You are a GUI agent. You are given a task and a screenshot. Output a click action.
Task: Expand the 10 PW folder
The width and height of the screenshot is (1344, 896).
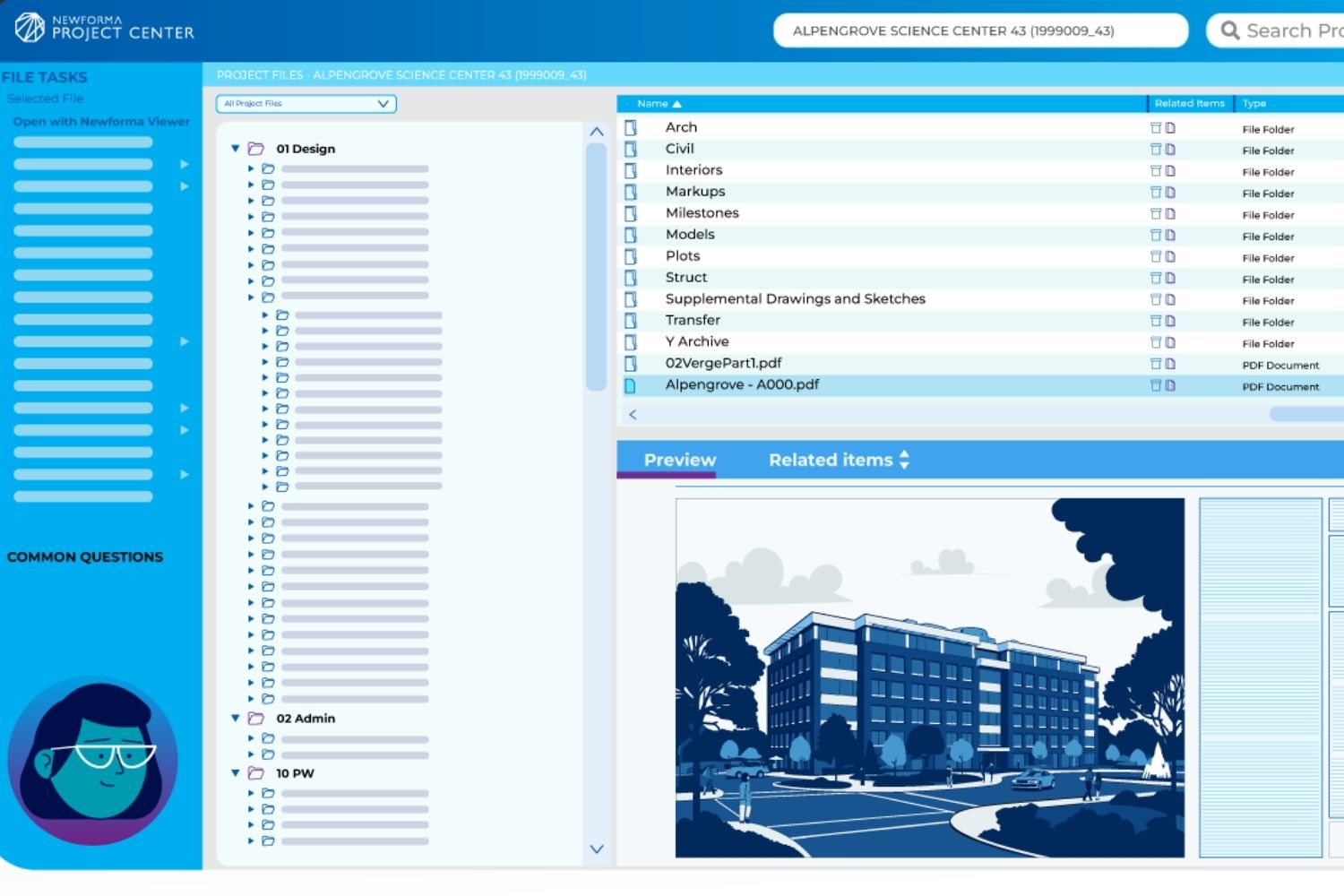(x=235, y=772)
